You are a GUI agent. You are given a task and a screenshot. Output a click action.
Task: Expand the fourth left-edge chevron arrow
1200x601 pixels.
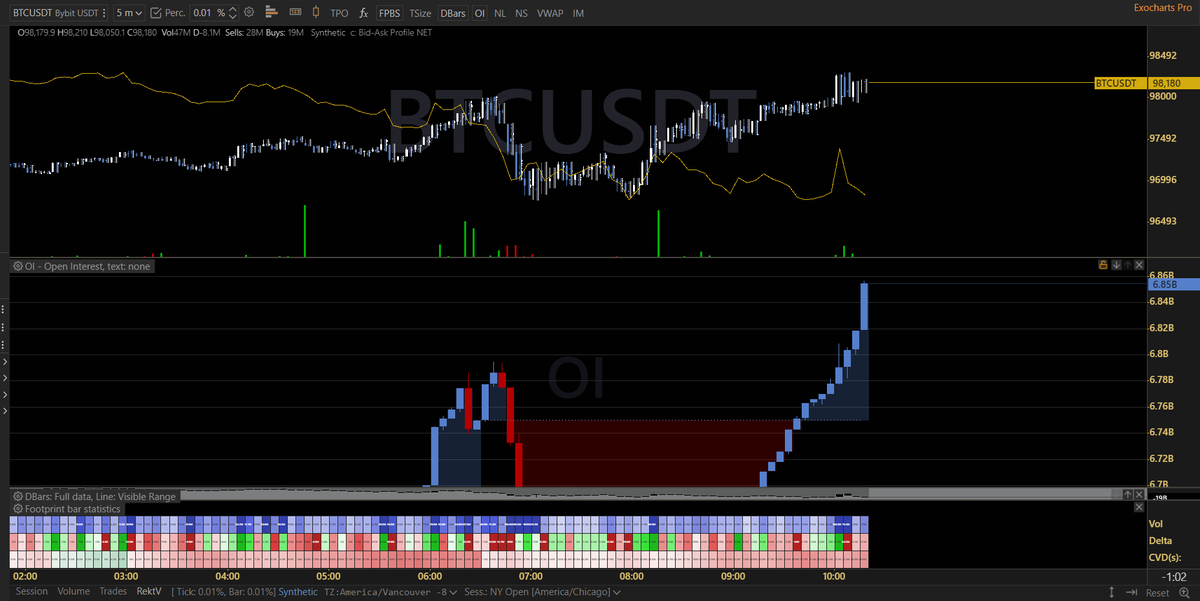pos(5,411)
